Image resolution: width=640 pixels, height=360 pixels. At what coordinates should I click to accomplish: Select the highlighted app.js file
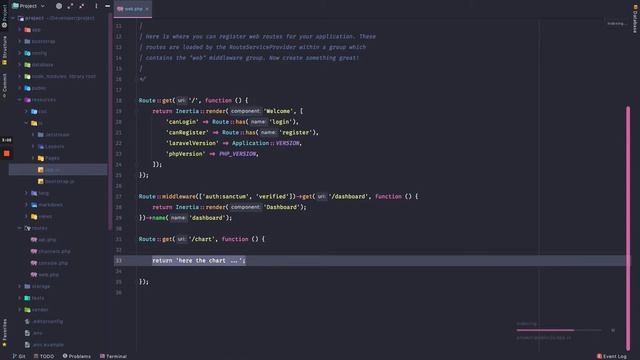58,170
